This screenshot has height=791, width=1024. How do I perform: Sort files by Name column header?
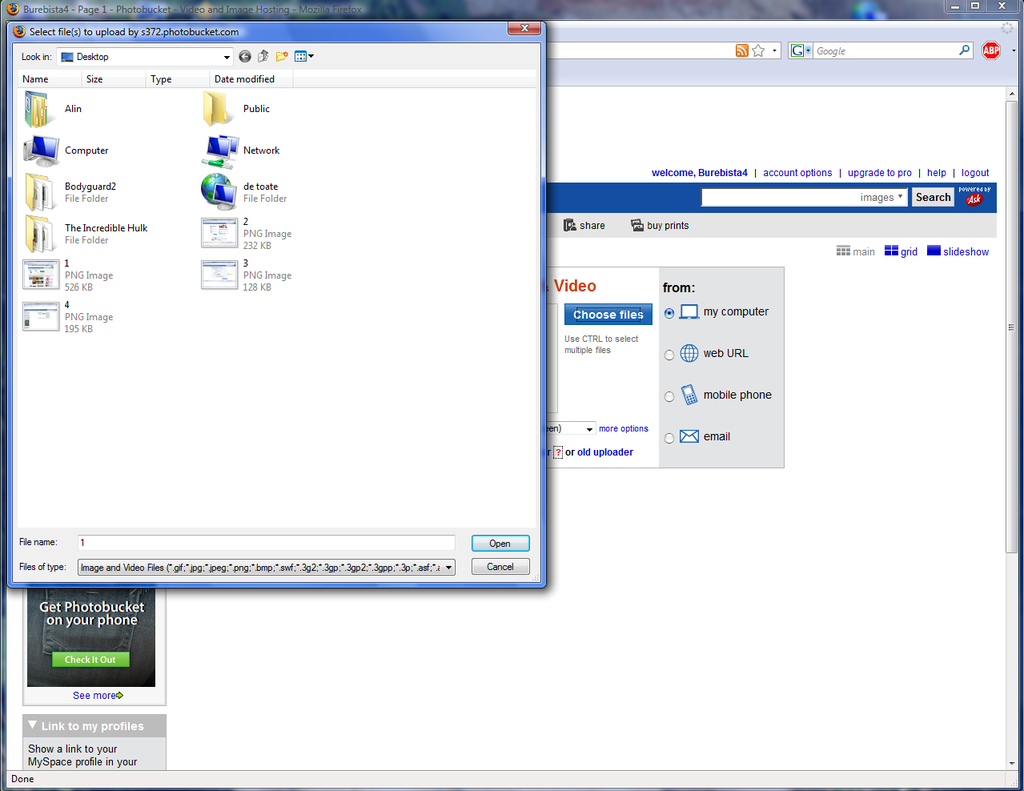(50, 79)
